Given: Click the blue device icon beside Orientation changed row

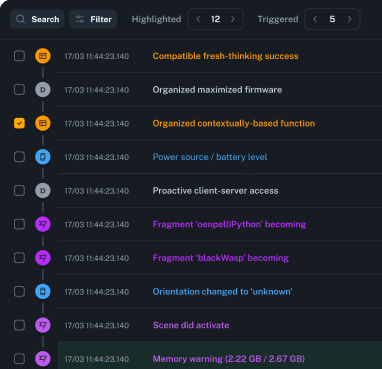Looking at the screenshot, I should [x=43, y=292].
